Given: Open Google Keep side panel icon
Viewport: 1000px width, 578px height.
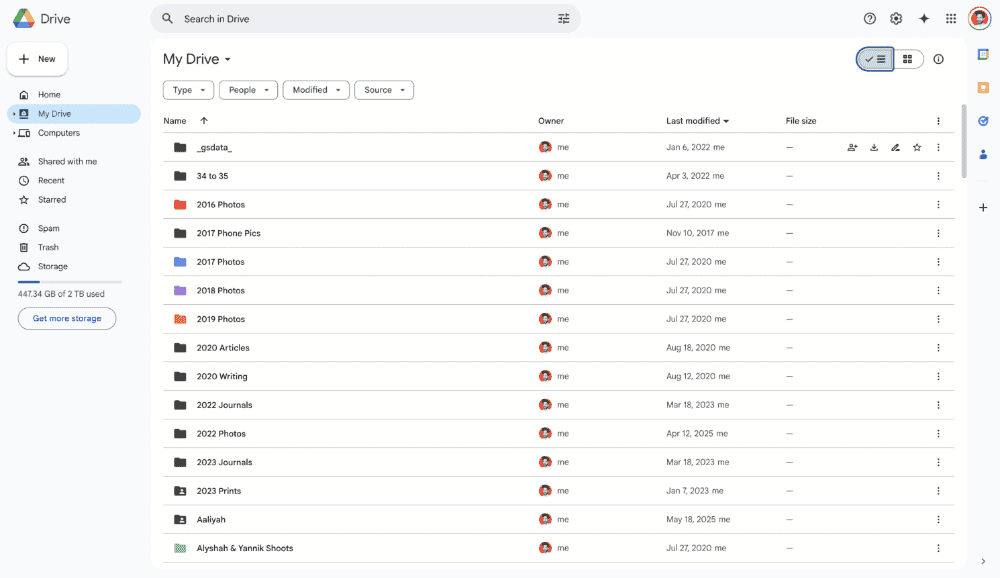Looking at the screenshot, I should pos(983,87).
